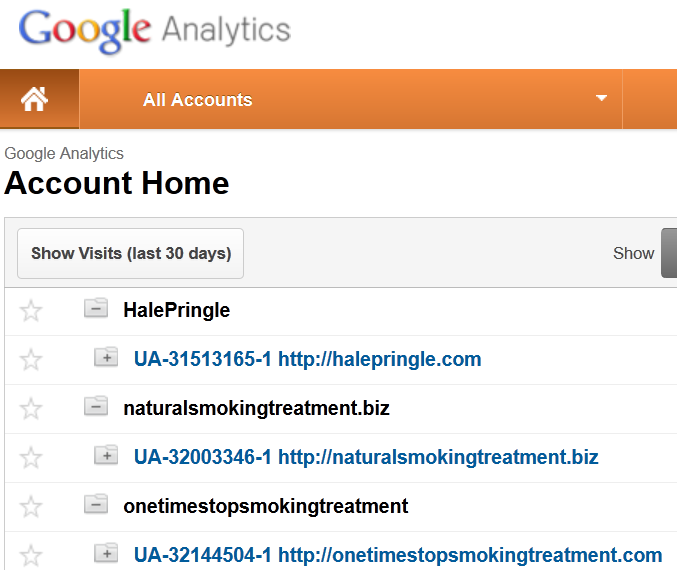The image size is (677, 570).
Task: Star the UA-32144504-1 property row
Action: [x=31, y=555]
